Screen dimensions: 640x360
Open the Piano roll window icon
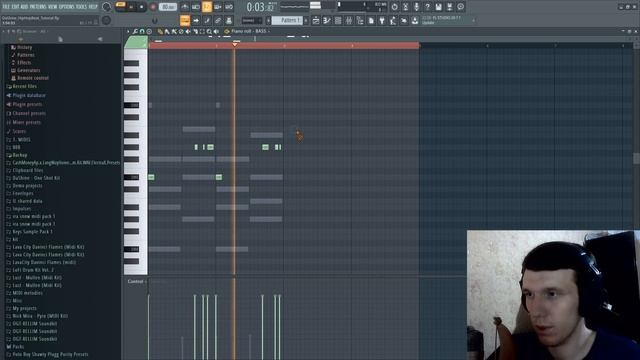coord(327,20)
